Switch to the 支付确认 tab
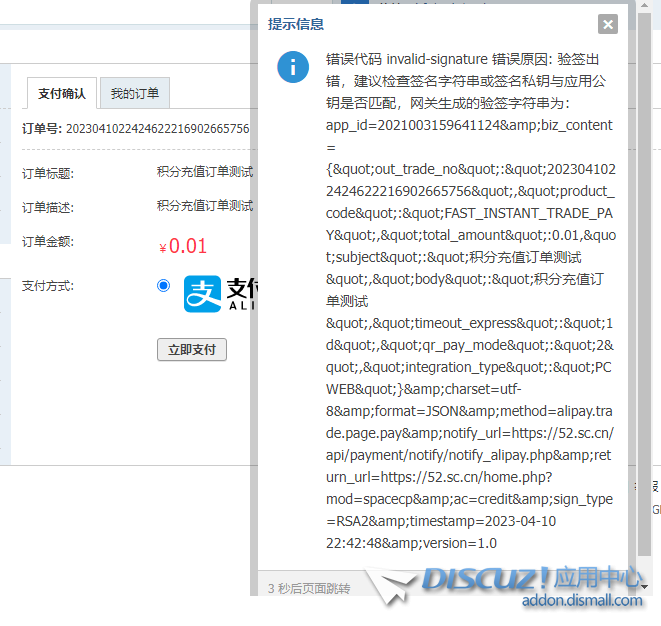 (x=62, y=93)
